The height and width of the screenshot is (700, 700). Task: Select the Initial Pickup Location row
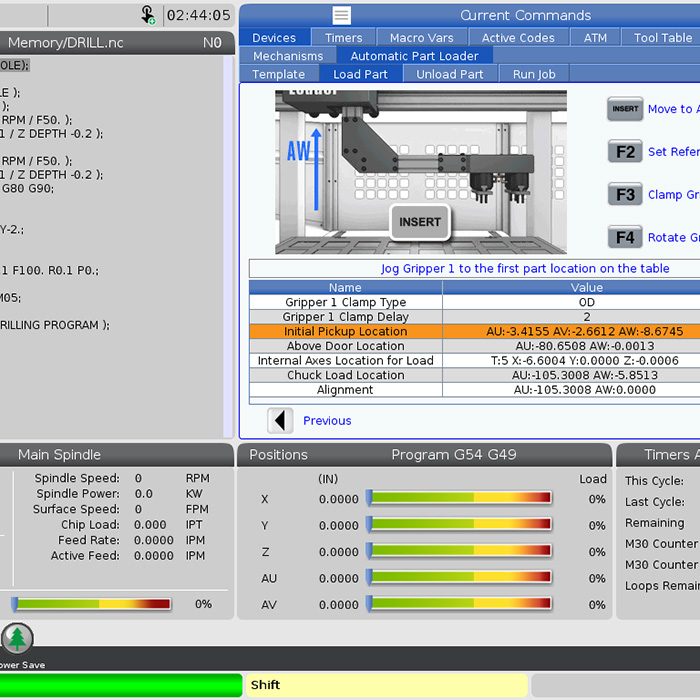(345, 331)
